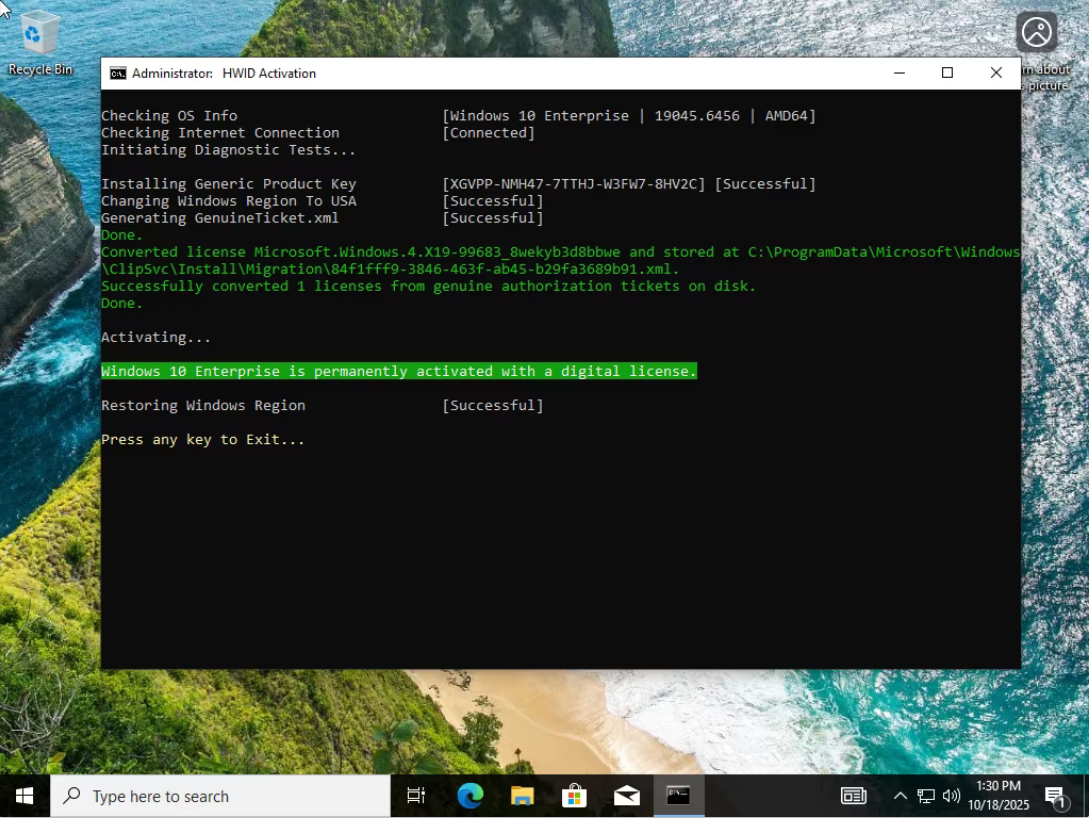The image size is (1089, 818).
Task: Open the volume control tray icon
Action: pyautogui.click(x=951, y=796)
